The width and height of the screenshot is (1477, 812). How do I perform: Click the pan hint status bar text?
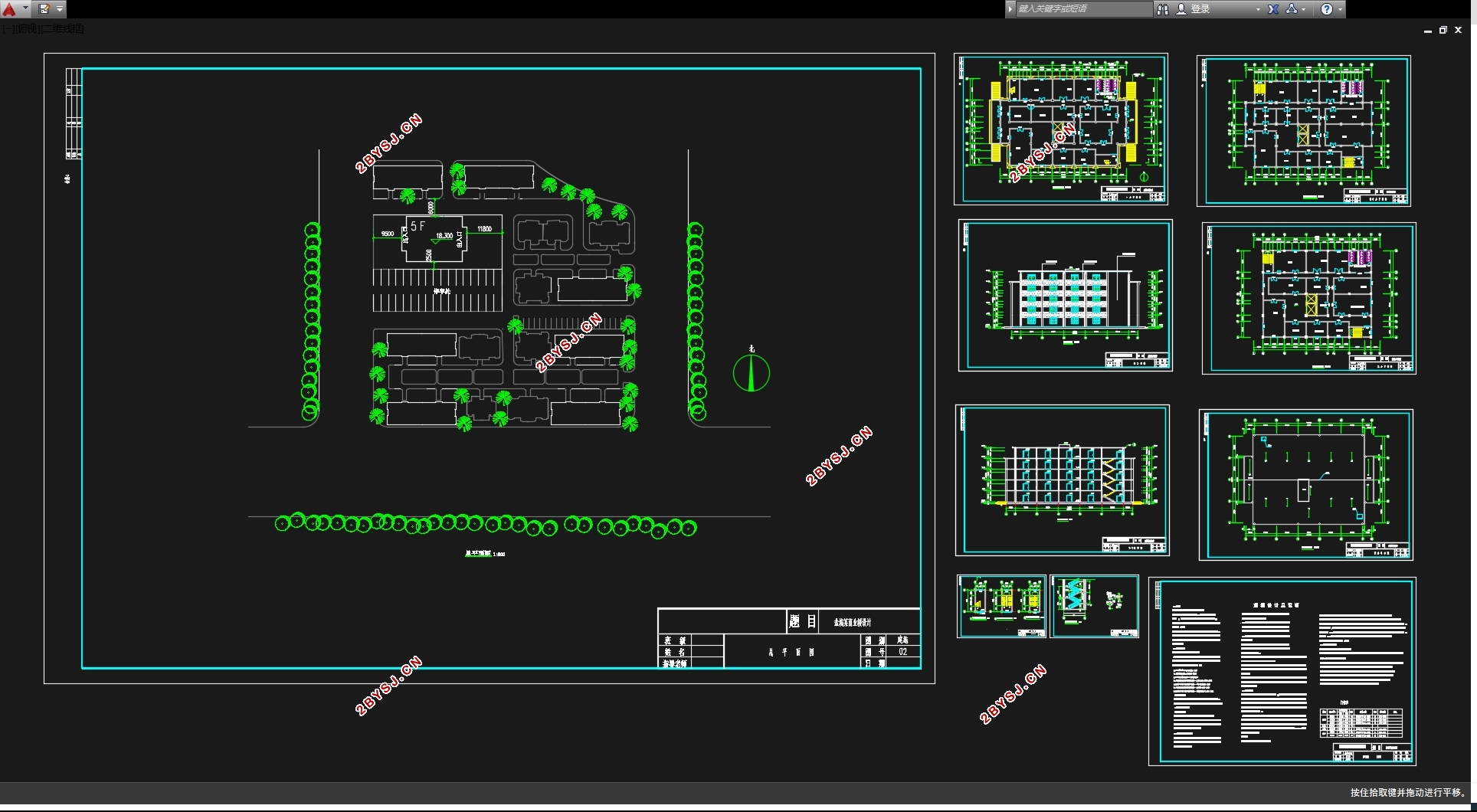point(1408,793)
